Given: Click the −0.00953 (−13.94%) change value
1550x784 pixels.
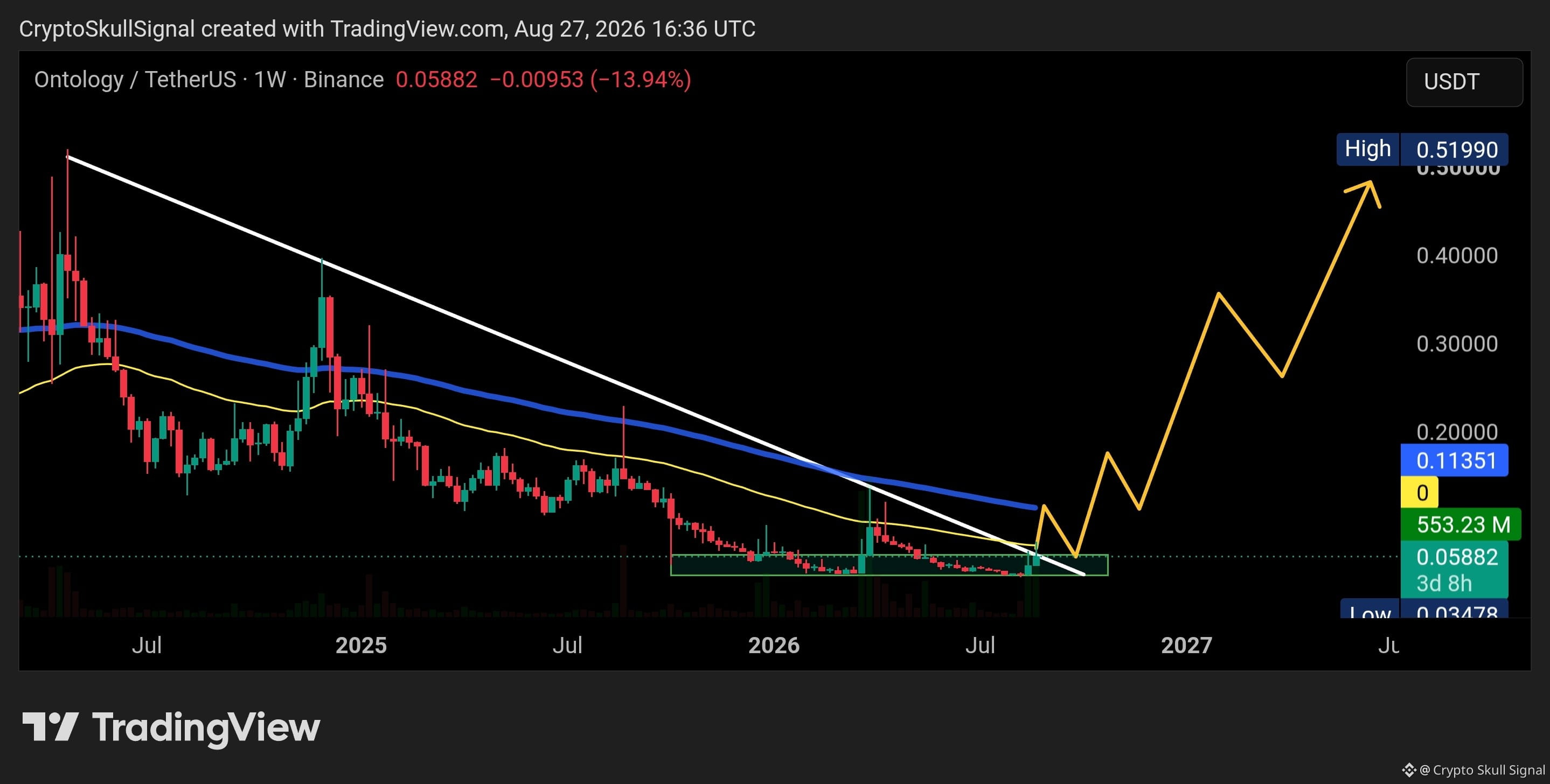Looking at the screenshot, I should point(590,79).
